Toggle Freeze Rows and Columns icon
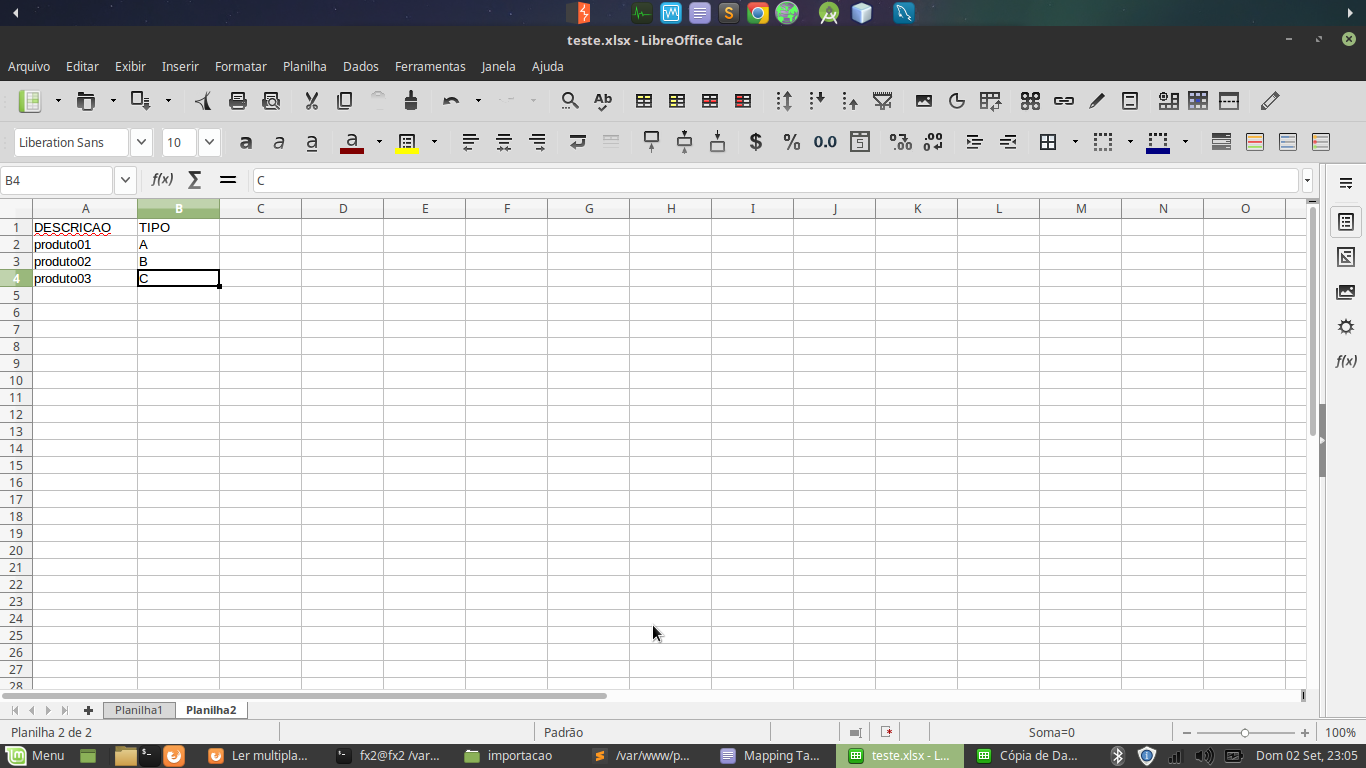Screen dimensions: 1366x768 1197,101
